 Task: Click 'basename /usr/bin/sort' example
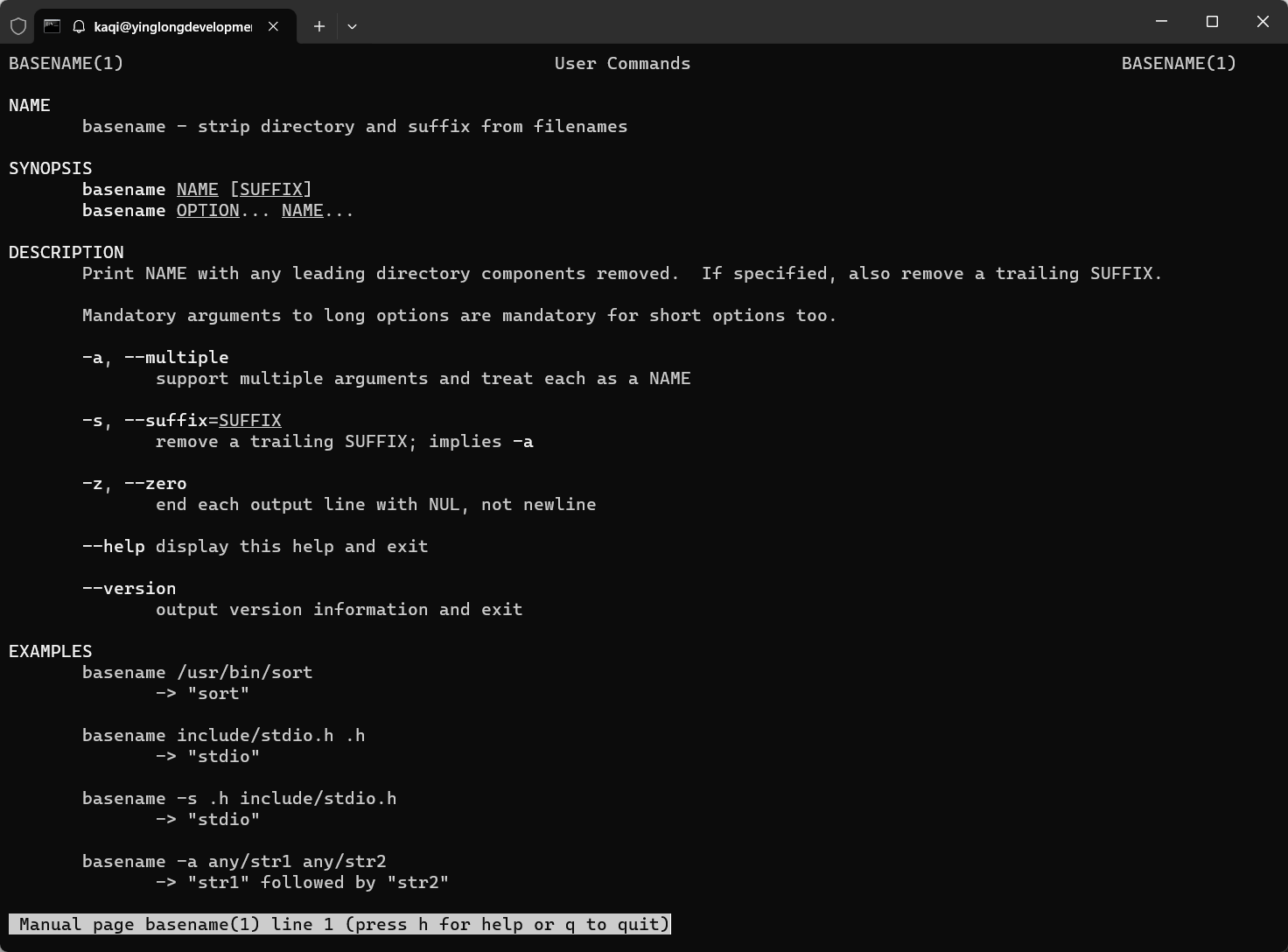click(198, 672)
